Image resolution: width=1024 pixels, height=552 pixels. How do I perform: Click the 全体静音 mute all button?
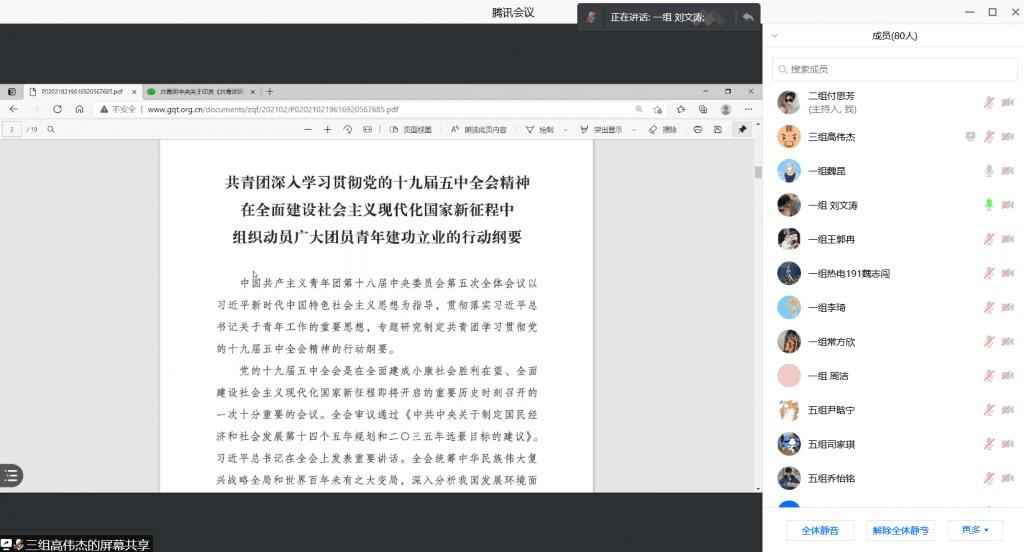820,530
